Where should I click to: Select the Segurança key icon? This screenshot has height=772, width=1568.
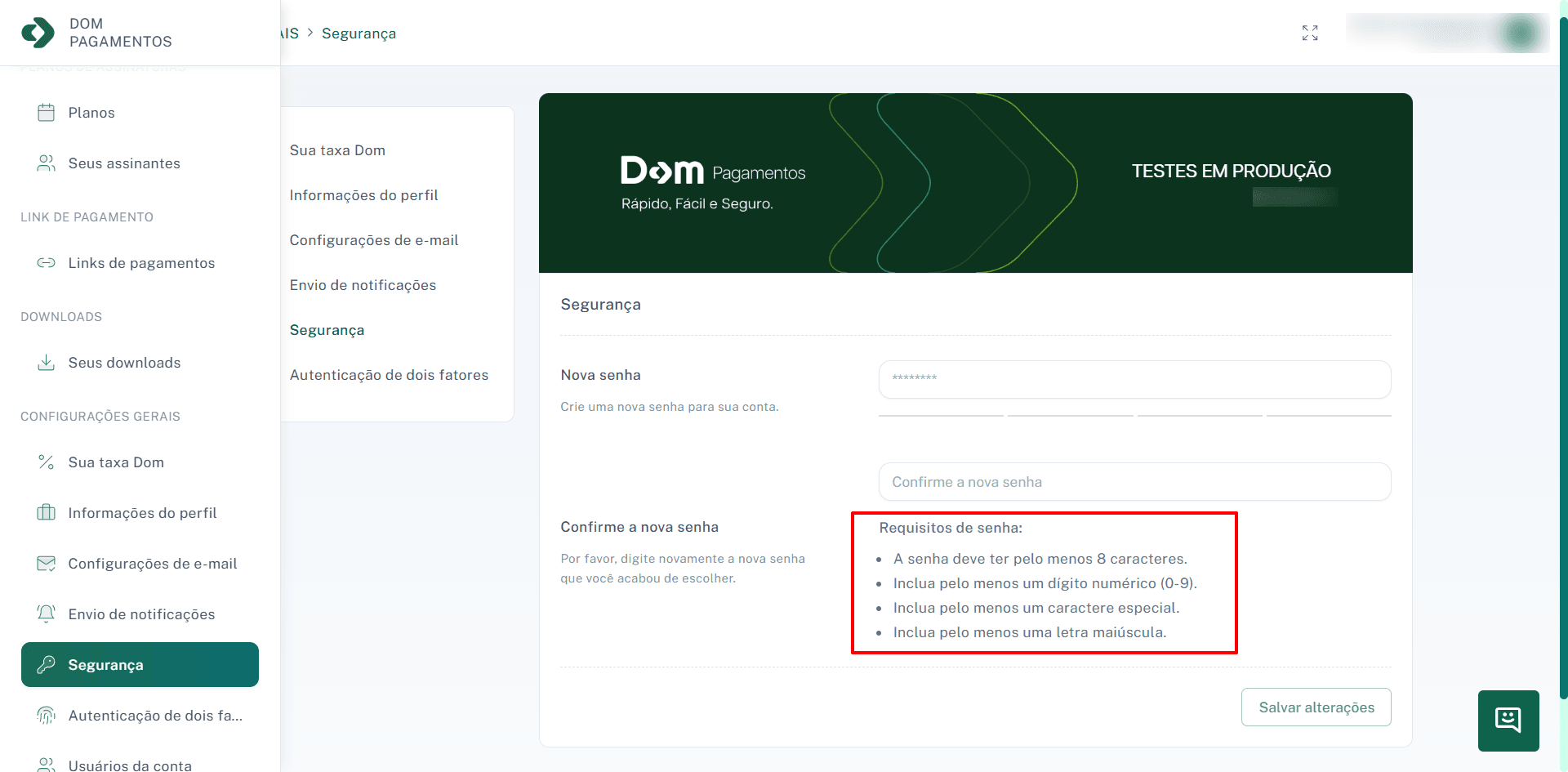[x=47, y=664]
